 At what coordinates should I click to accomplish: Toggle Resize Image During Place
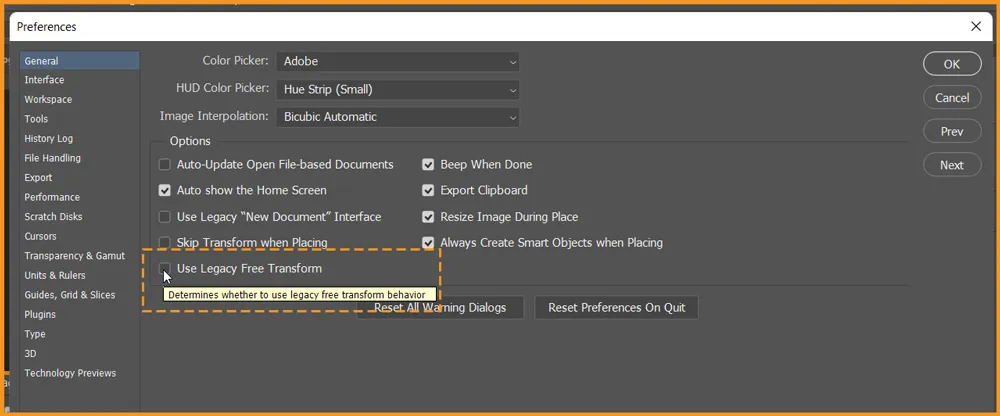[x=428, y=217]
